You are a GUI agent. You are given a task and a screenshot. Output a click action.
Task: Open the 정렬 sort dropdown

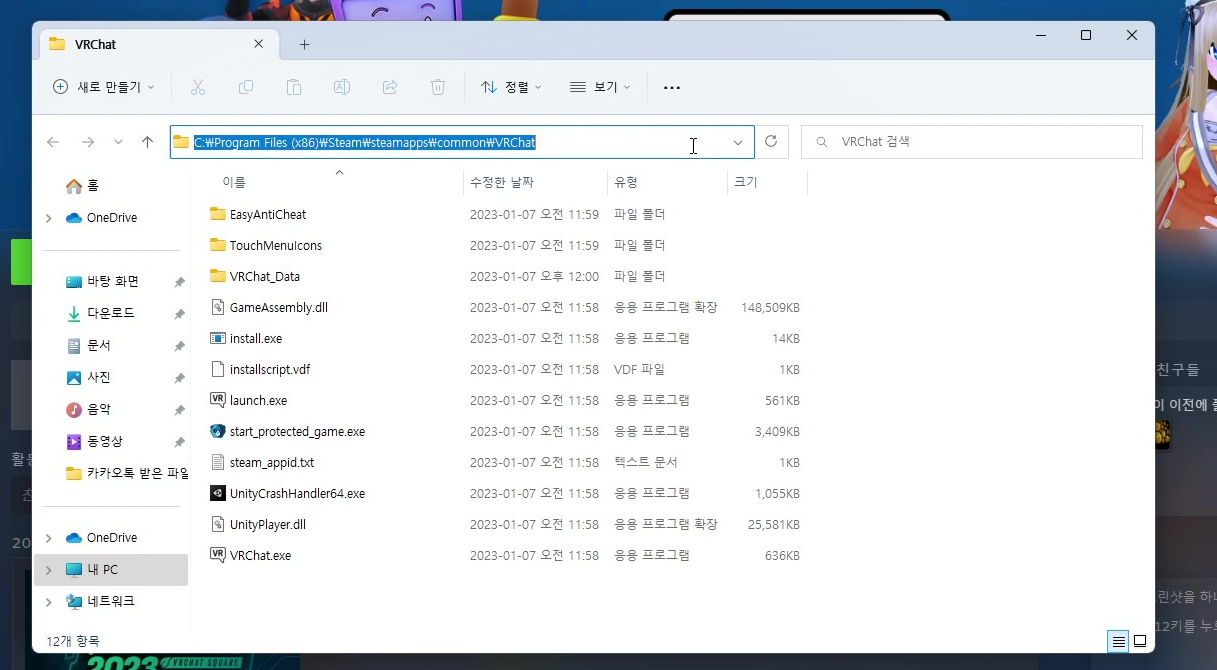(x=511, y=88)
